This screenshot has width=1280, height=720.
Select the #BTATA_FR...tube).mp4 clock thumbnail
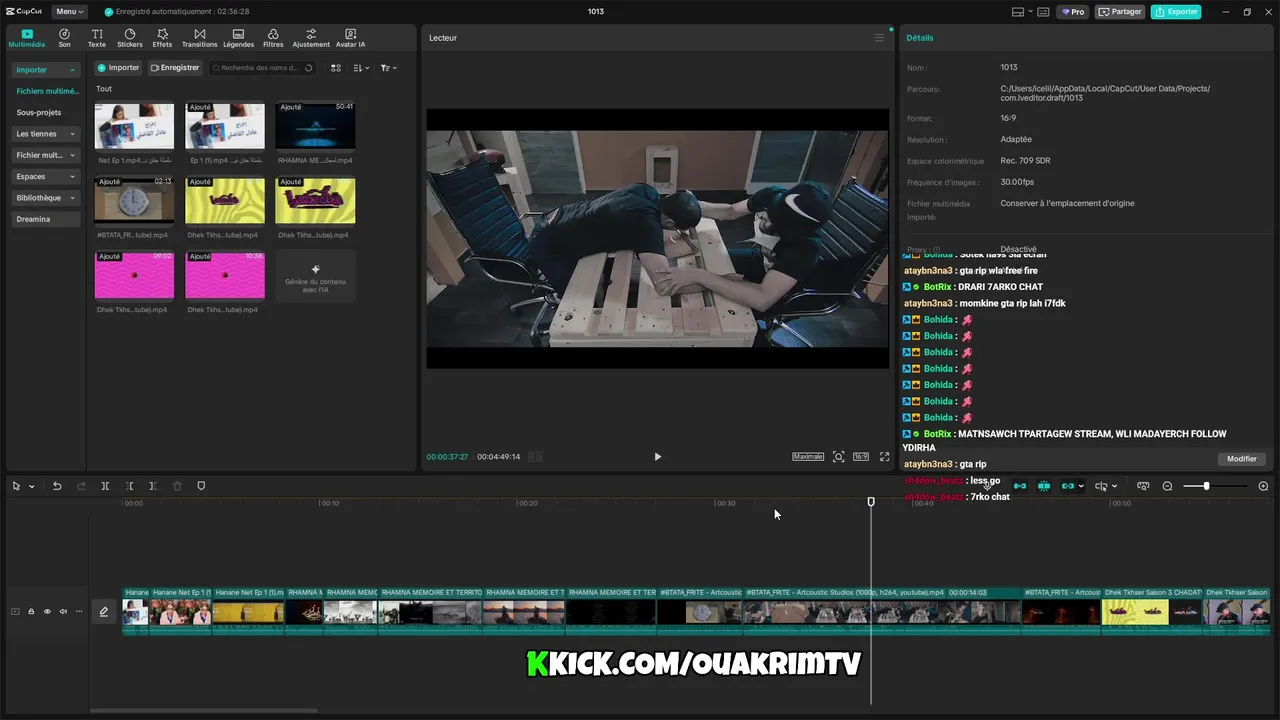tap(134, 200)
